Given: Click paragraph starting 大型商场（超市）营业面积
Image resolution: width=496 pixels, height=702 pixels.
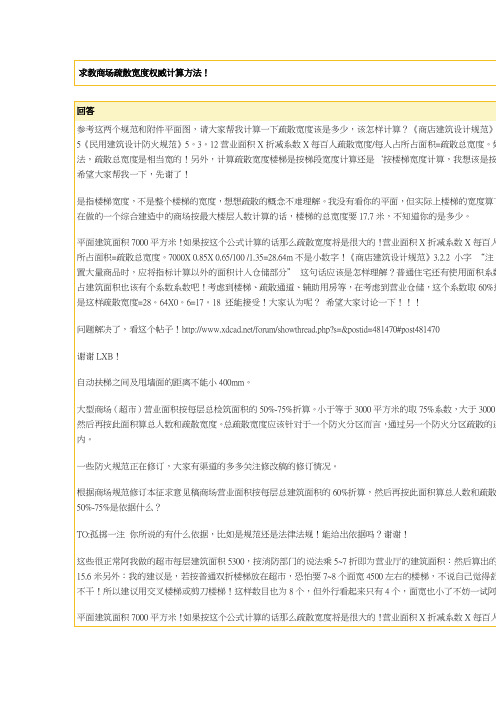Looking at the screenshot, I should tap(286, 424).
